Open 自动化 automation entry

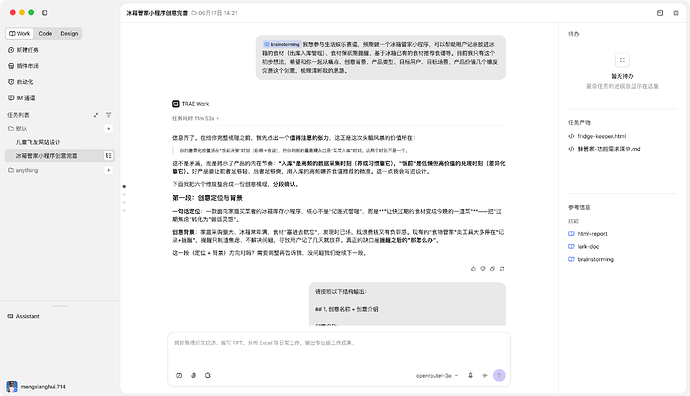click(21, 82)
